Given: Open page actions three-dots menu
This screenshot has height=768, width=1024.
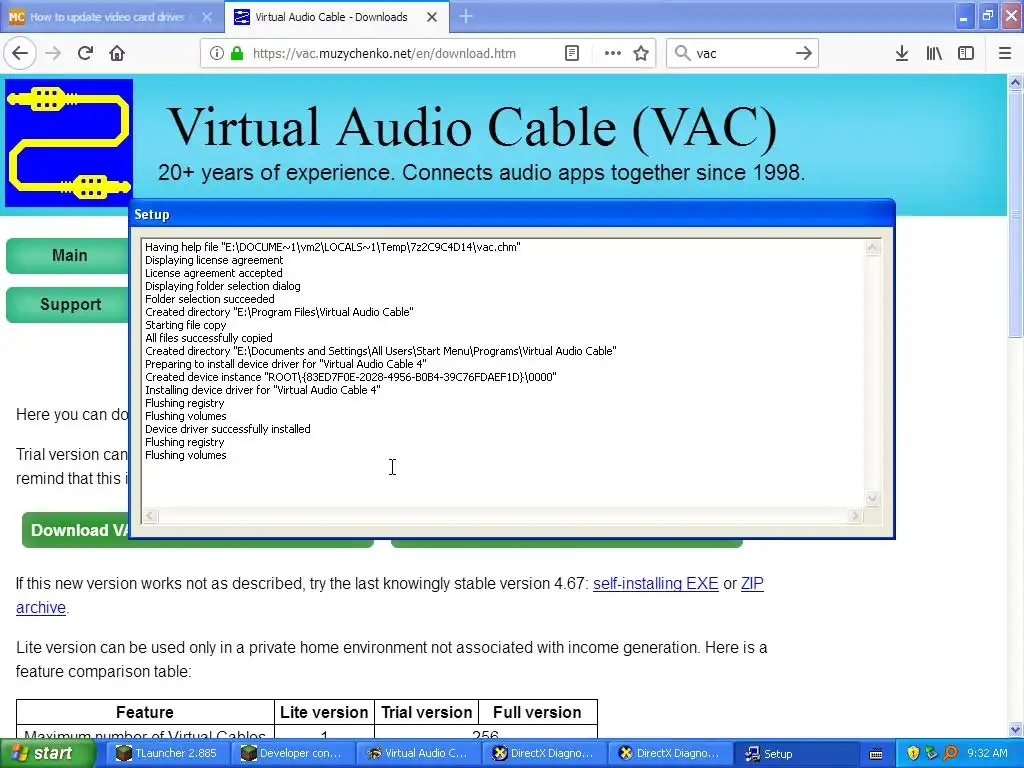Looking at the screenshot, I should 613,53.
